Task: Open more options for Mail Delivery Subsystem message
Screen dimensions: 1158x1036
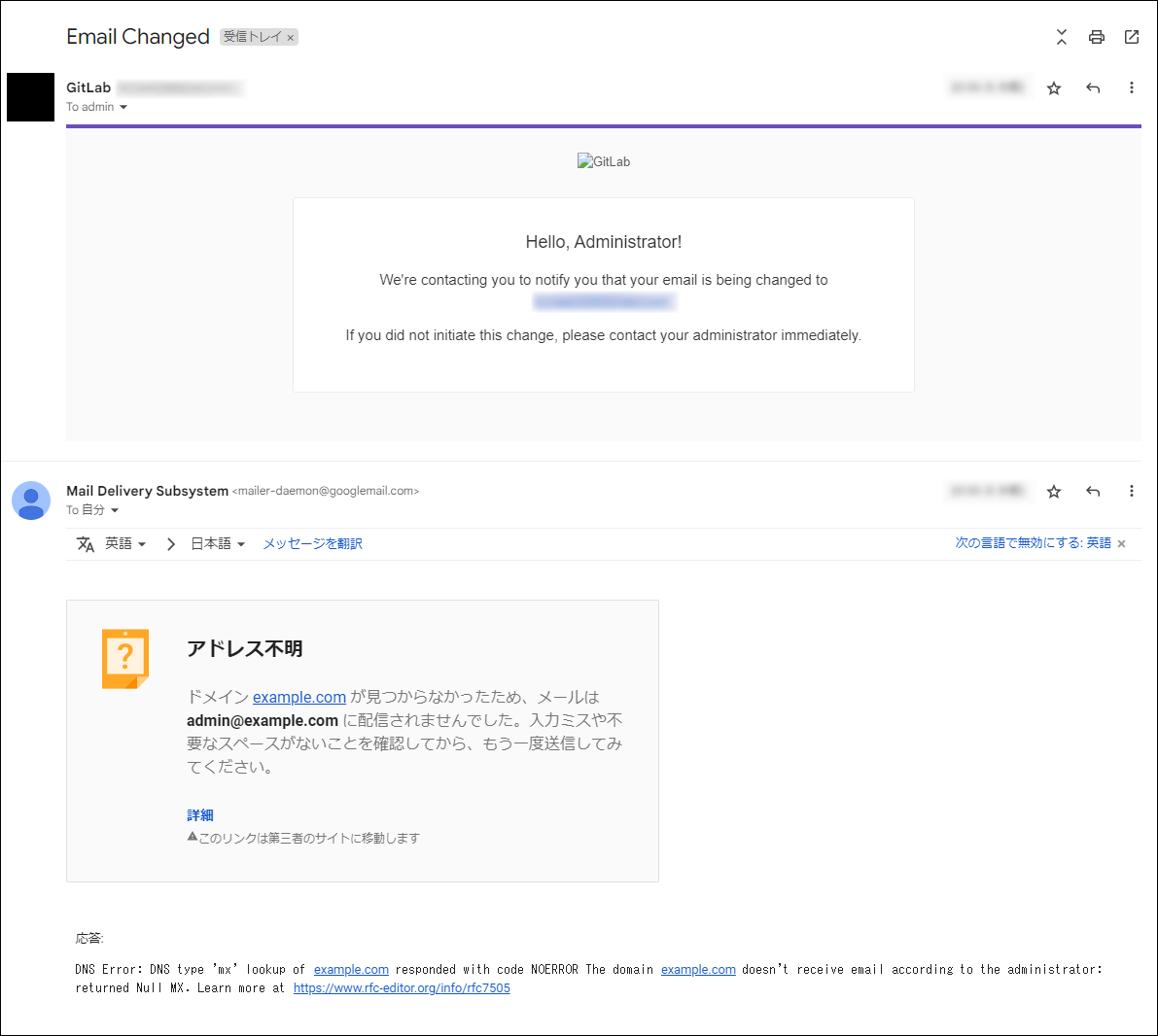Action: [x=1132, y=492]
